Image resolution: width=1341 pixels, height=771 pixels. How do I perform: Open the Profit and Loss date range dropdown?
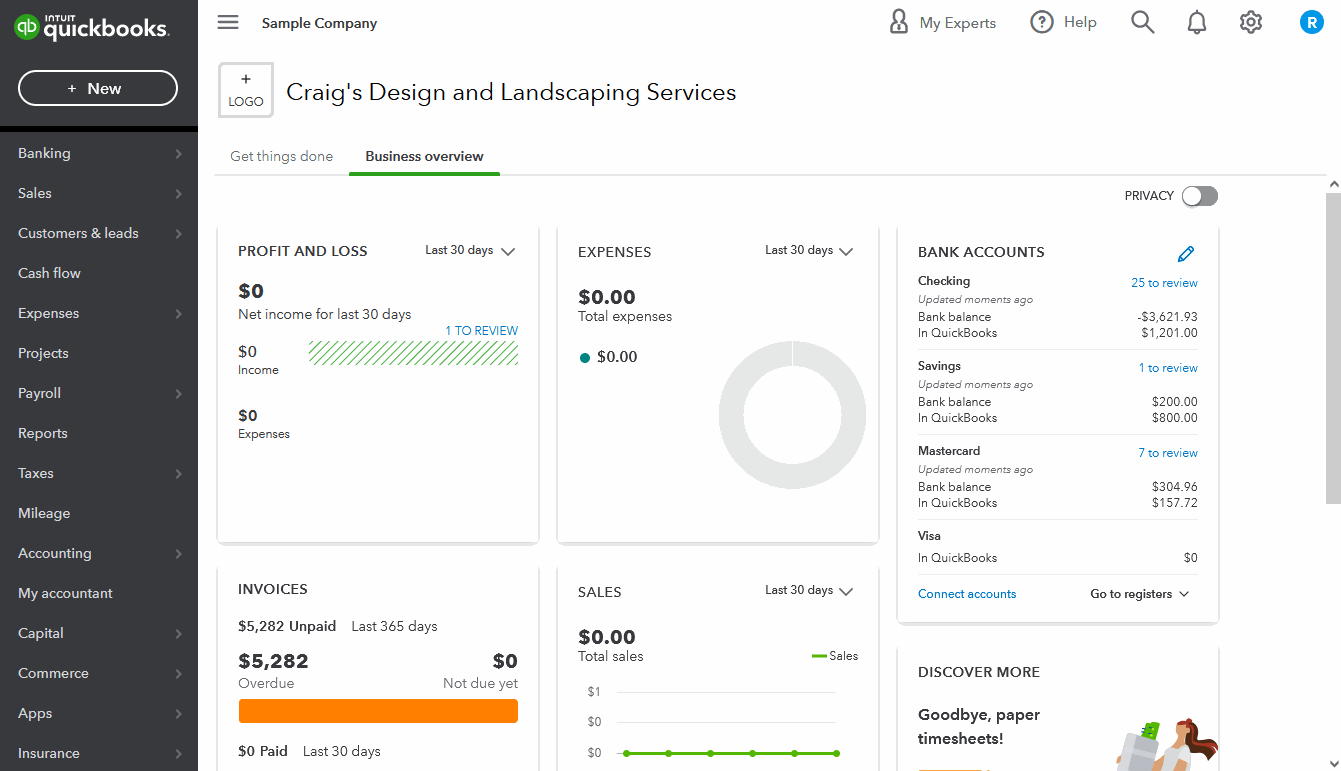[x=470, y=251]
